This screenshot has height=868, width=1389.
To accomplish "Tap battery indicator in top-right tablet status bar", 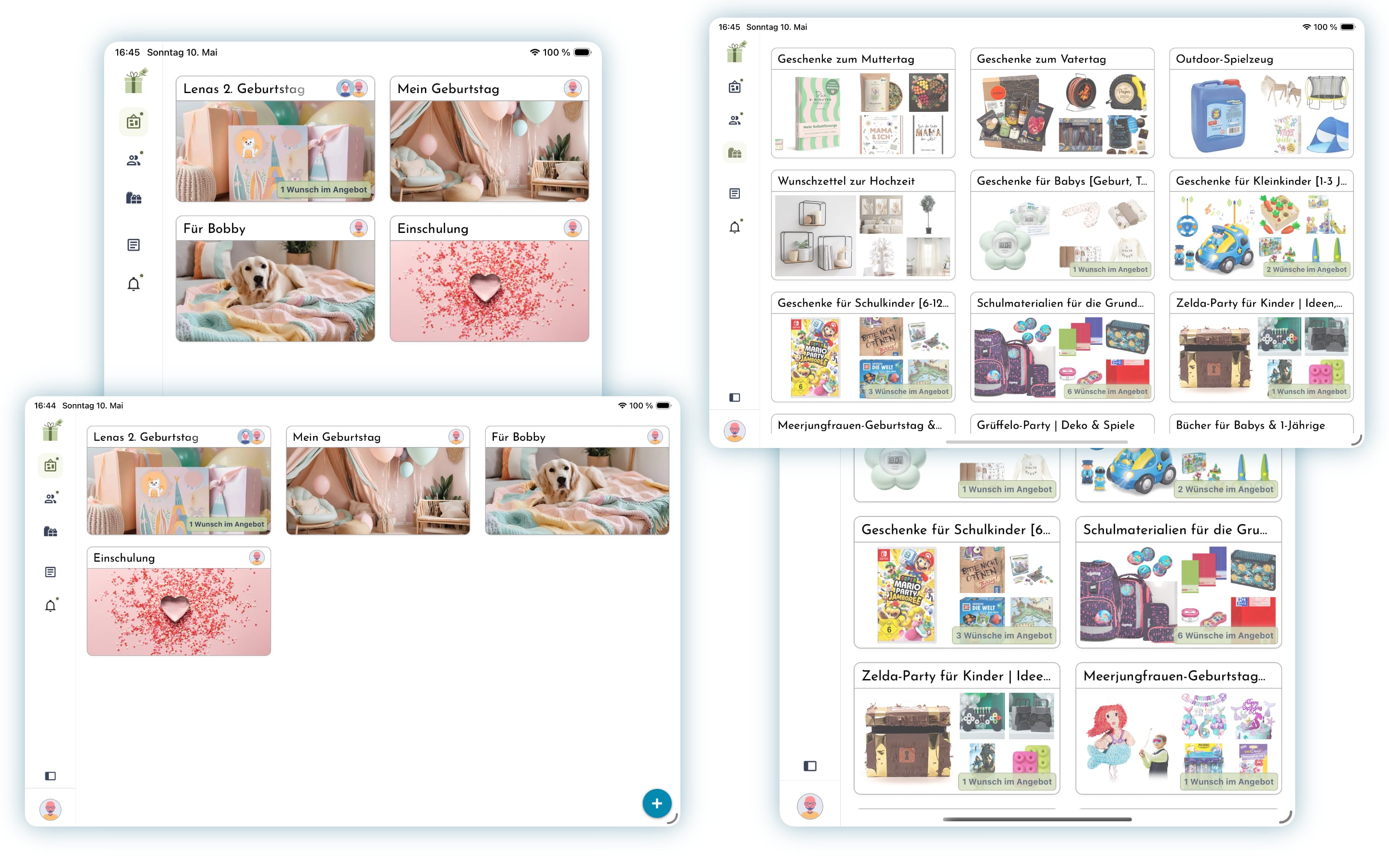I will tap(1348, 27).
